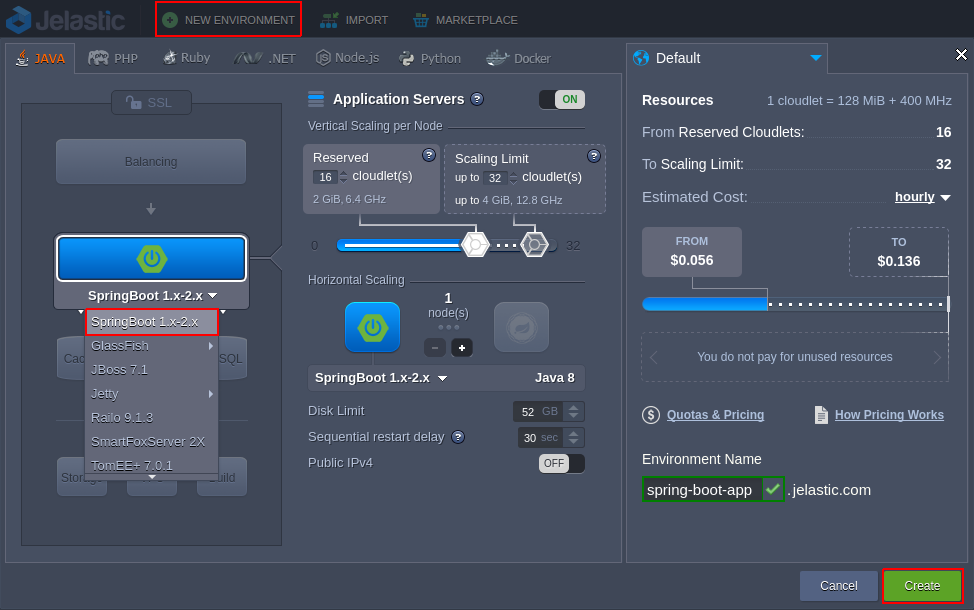Click the Jetty submenu arrow
This screenshot has width=974, height=610.
[211, 394]
